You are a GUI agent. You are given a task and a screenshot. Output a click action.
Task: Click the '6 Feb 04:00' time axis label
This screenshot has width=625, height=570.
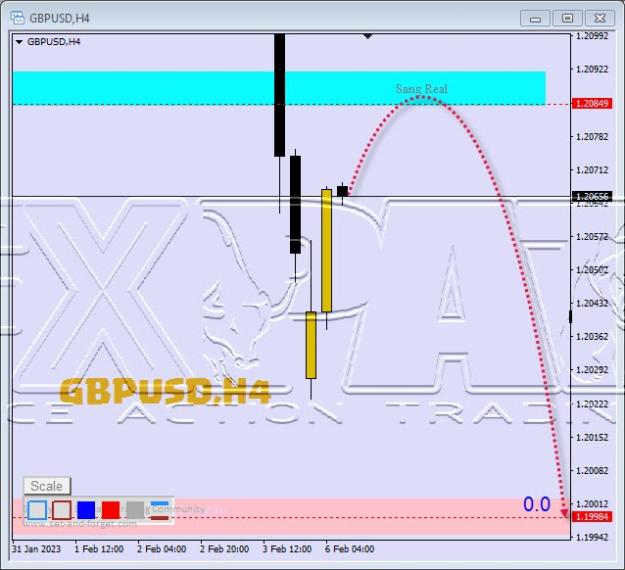350,549
